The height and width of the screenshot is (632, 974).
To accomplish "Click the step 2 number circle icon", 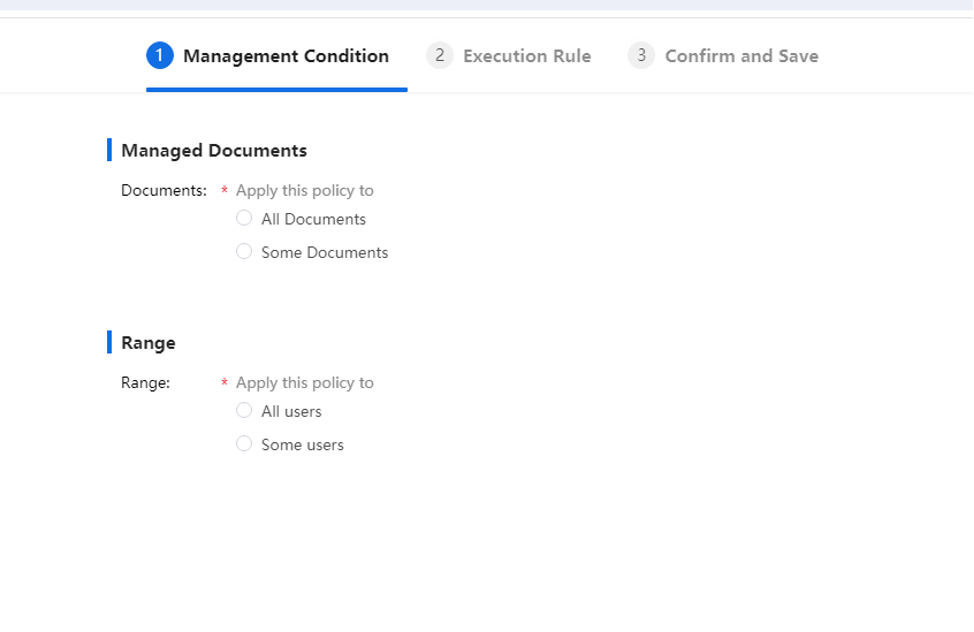I will click(440, 55).
